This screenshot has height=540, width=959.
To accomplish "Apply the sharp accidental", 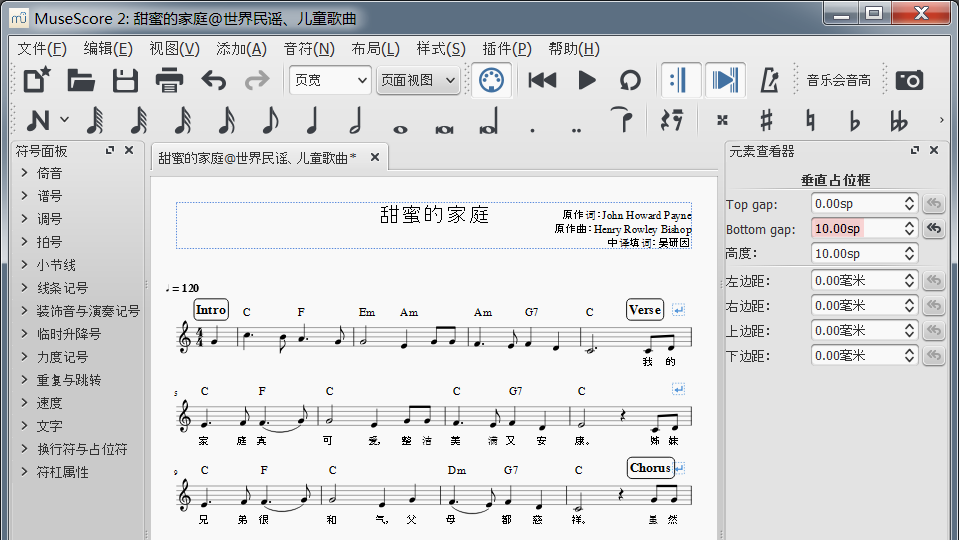I will pyautogui.click(x=766, y=121).
